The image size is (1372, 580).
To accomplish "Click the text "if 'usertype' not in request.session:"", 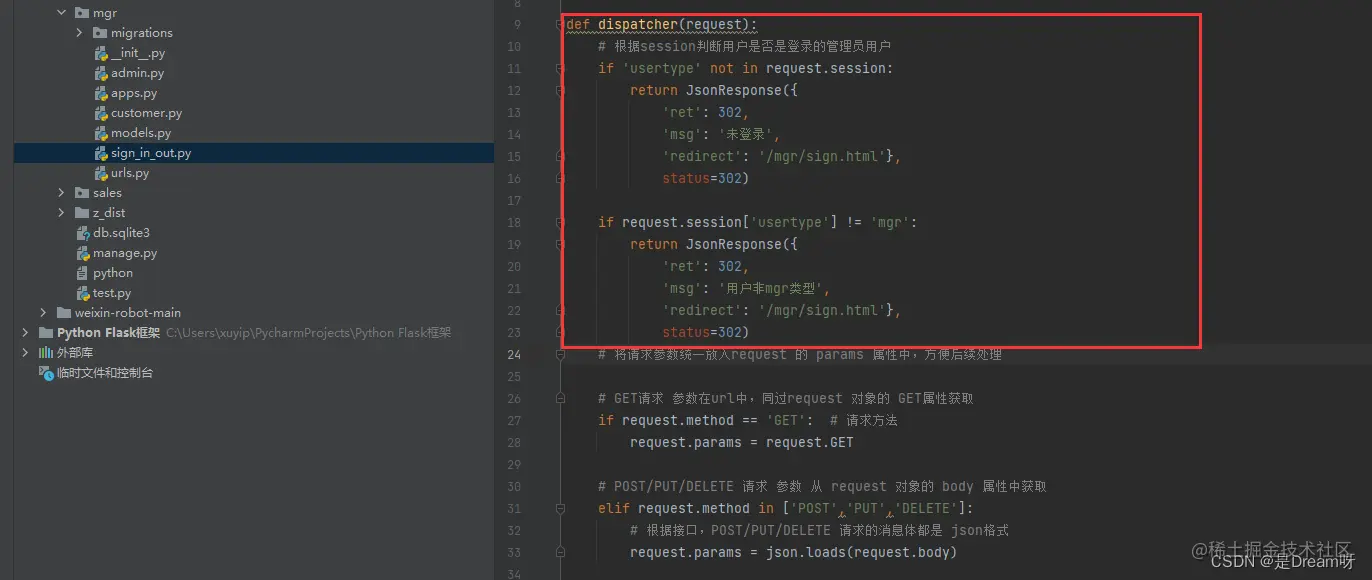I will point(745,69).
